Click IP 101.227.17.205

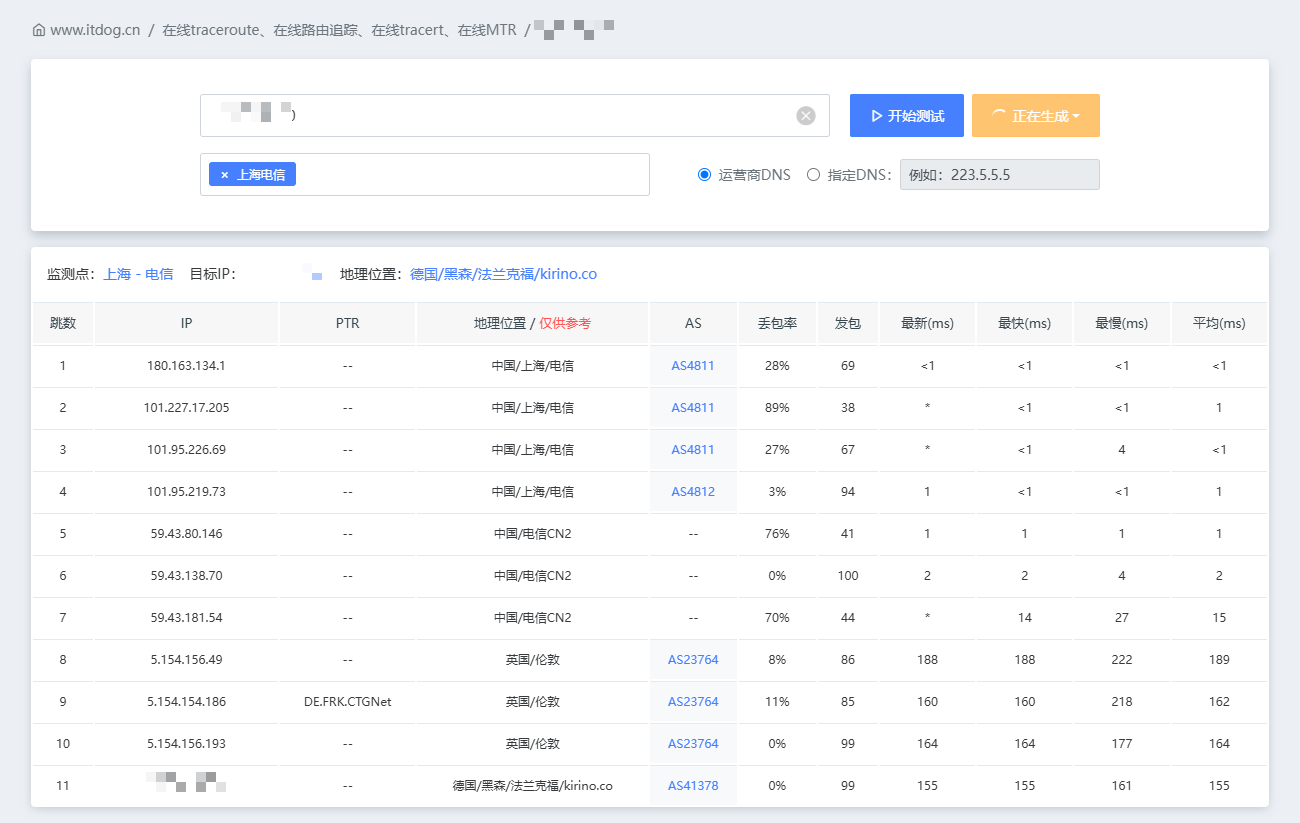pyautogui.click(x=186, y=408)
